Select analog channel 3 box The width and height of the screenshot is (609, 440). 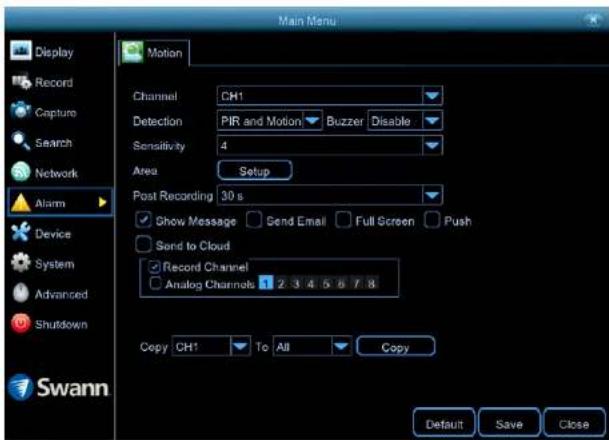[296, 283]
